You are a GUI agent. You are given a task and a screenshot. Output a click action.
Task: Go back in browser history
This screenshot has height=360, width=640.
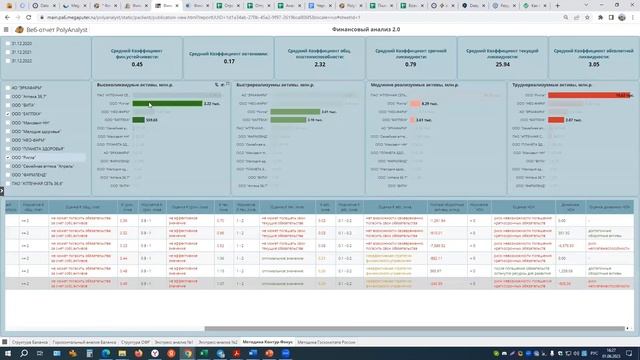pos(7,18)
